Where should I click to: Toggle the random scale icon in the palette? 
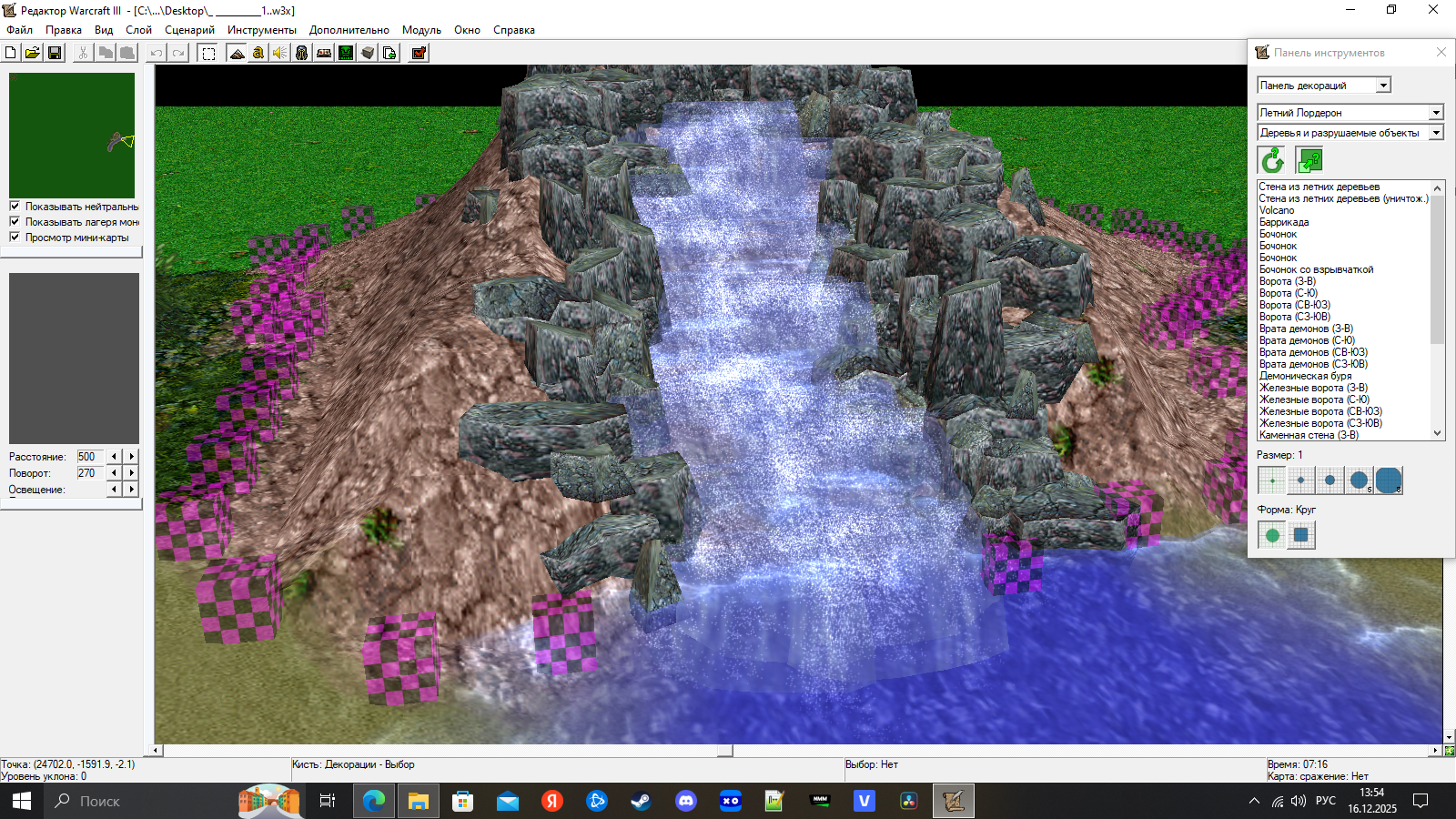(1309, 161)
